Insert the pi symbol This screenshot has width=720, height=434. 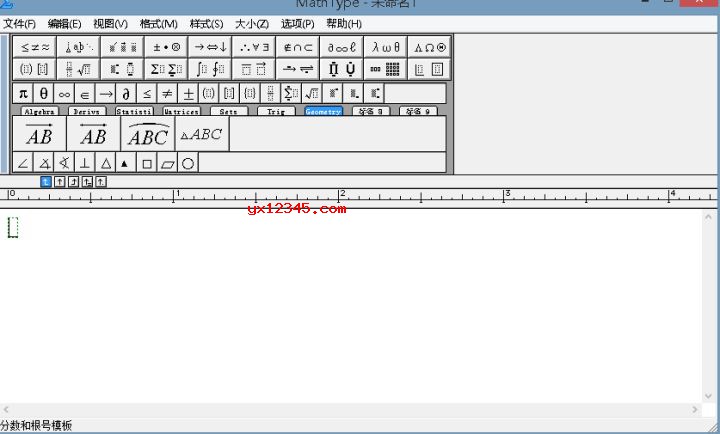point(23,94)
